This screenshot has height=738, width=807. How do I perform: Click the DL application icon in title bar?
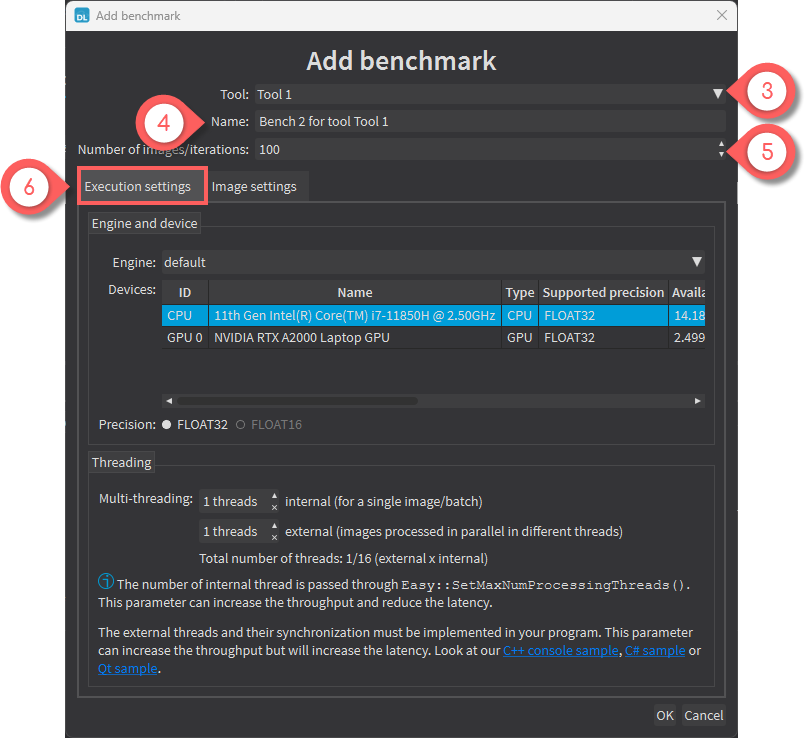coord(82,15)
